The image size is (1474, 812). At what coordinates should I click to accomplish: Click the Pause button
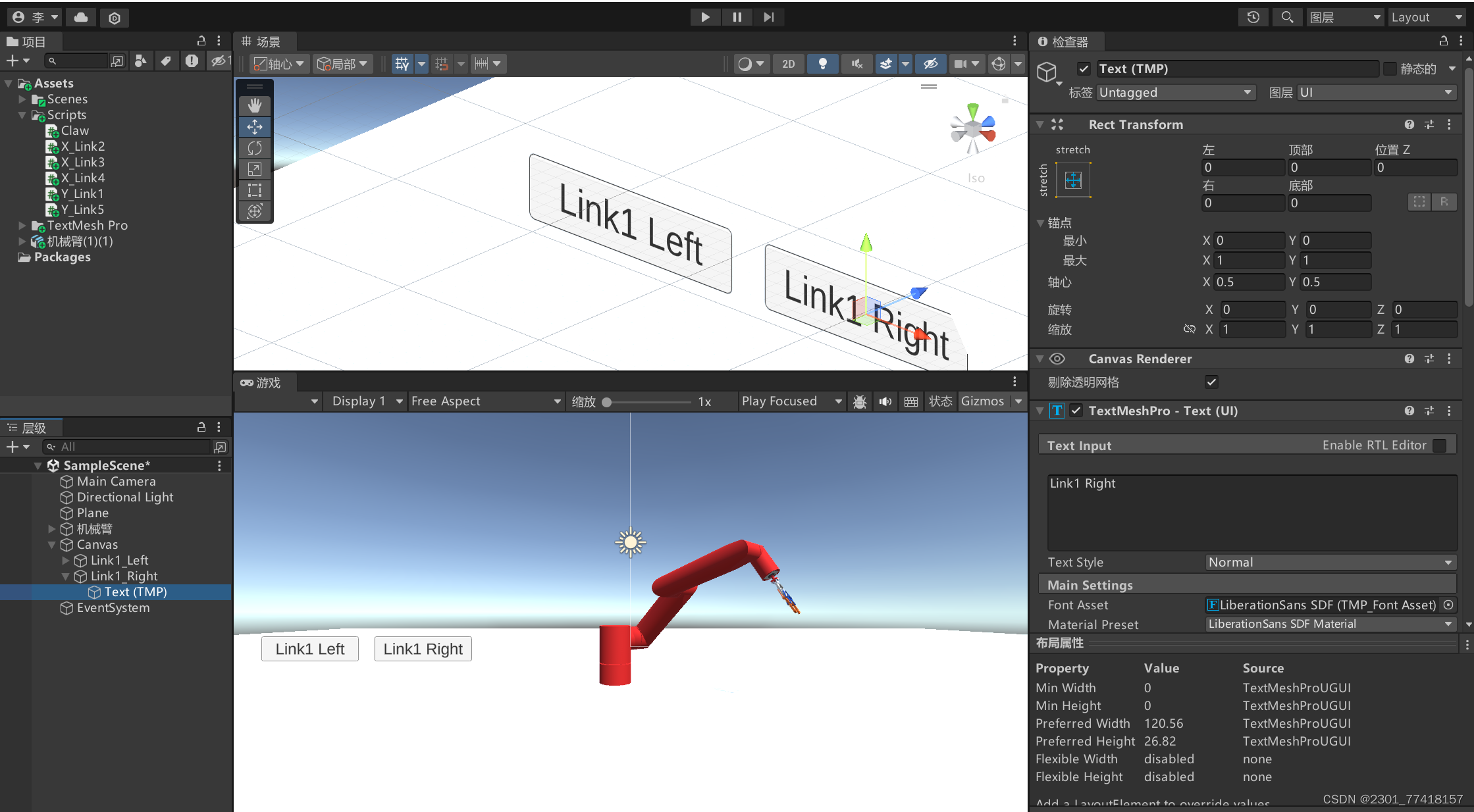tap(737, 17)
